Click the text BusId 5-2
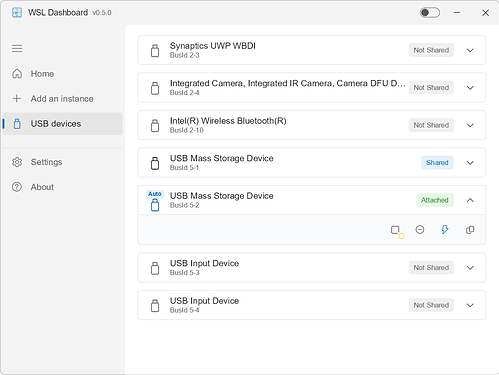 pos(184,205)
